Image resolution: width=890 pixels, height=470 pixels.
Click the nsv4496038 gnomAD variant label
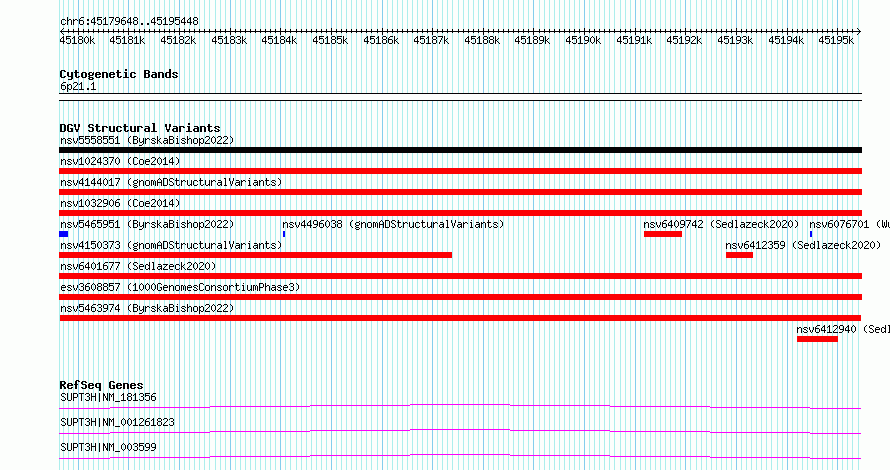[x=393, y=224]
